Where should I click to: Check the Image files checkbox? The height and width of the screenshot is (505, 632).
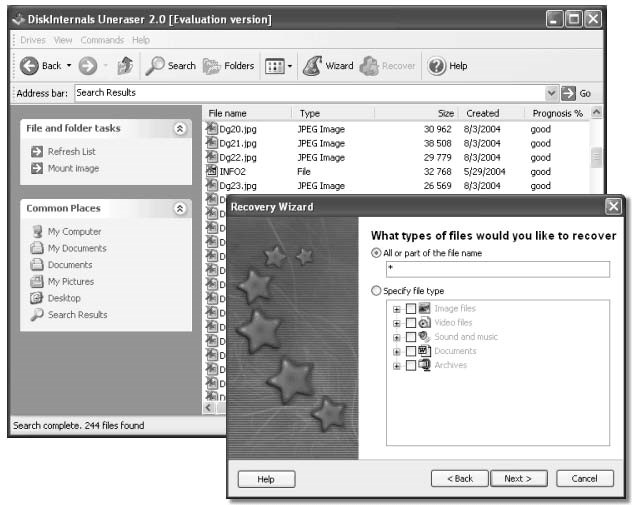tap(411, 309)
